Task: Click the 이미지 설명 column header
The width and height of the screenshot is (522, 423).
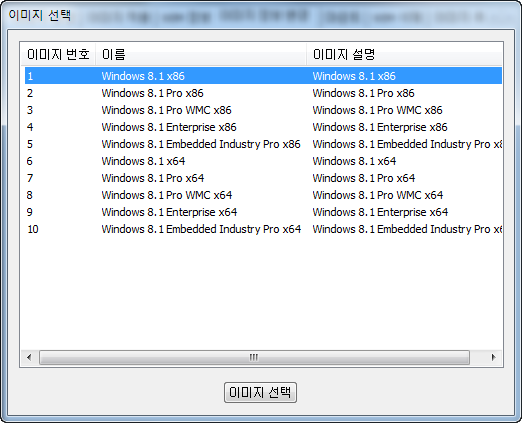Action: (404, 54)
